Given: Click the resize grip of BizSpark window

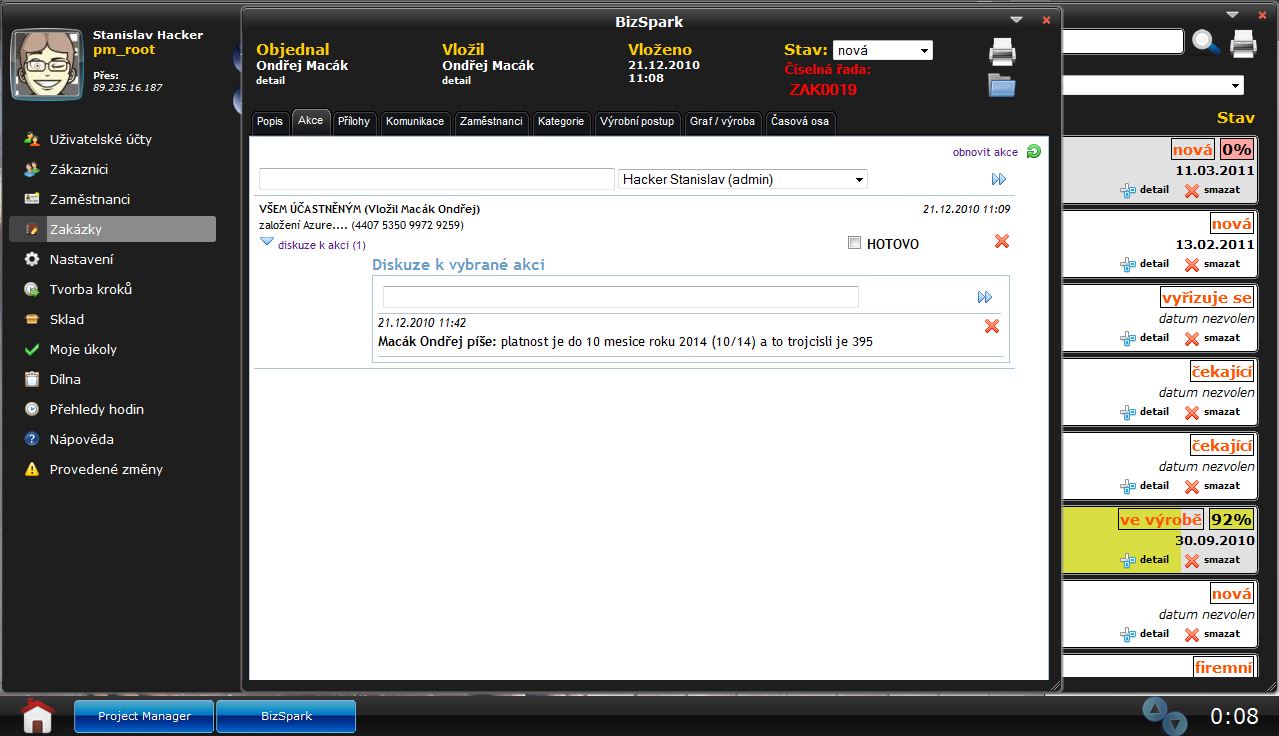Looking at the screenshot, I should pos(1053,684).
